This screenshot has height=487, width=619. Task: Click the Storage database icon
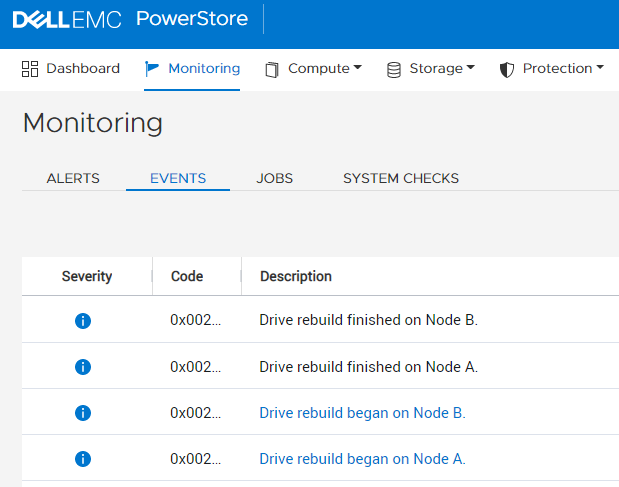coord(393,69)
